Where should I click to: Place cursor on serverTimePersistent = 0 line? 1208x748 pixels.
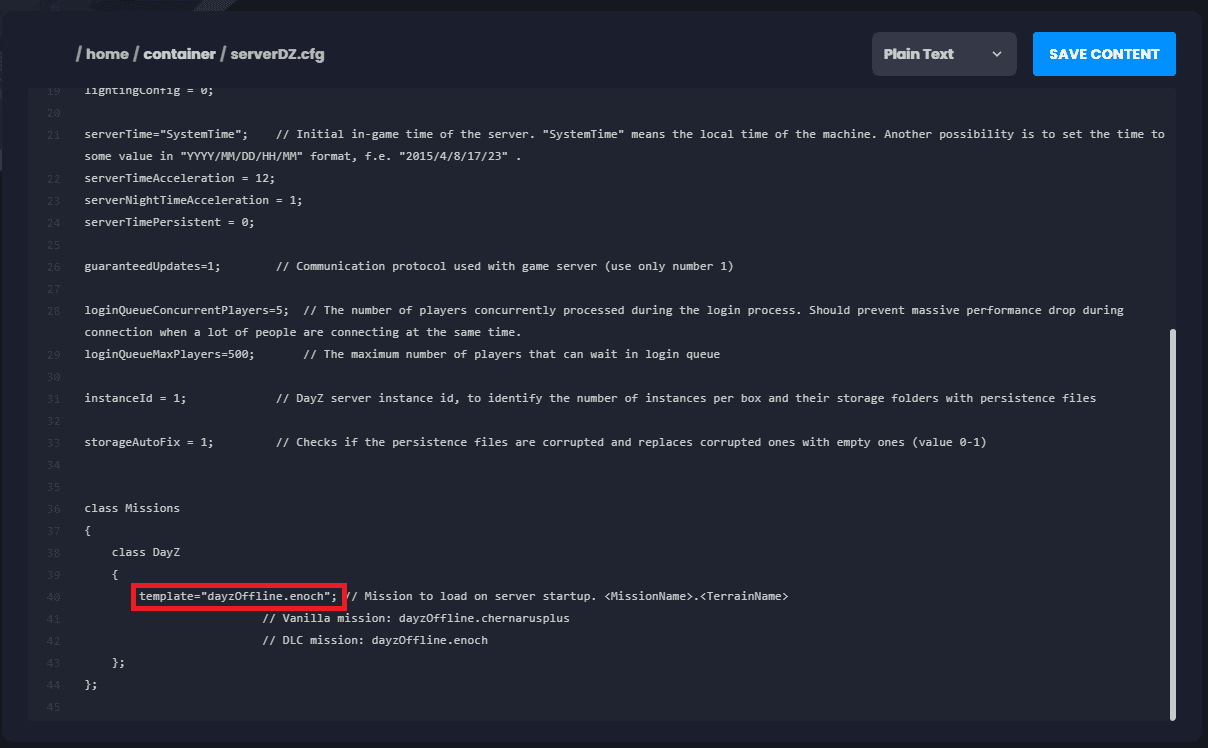click(x=169, y=222)
